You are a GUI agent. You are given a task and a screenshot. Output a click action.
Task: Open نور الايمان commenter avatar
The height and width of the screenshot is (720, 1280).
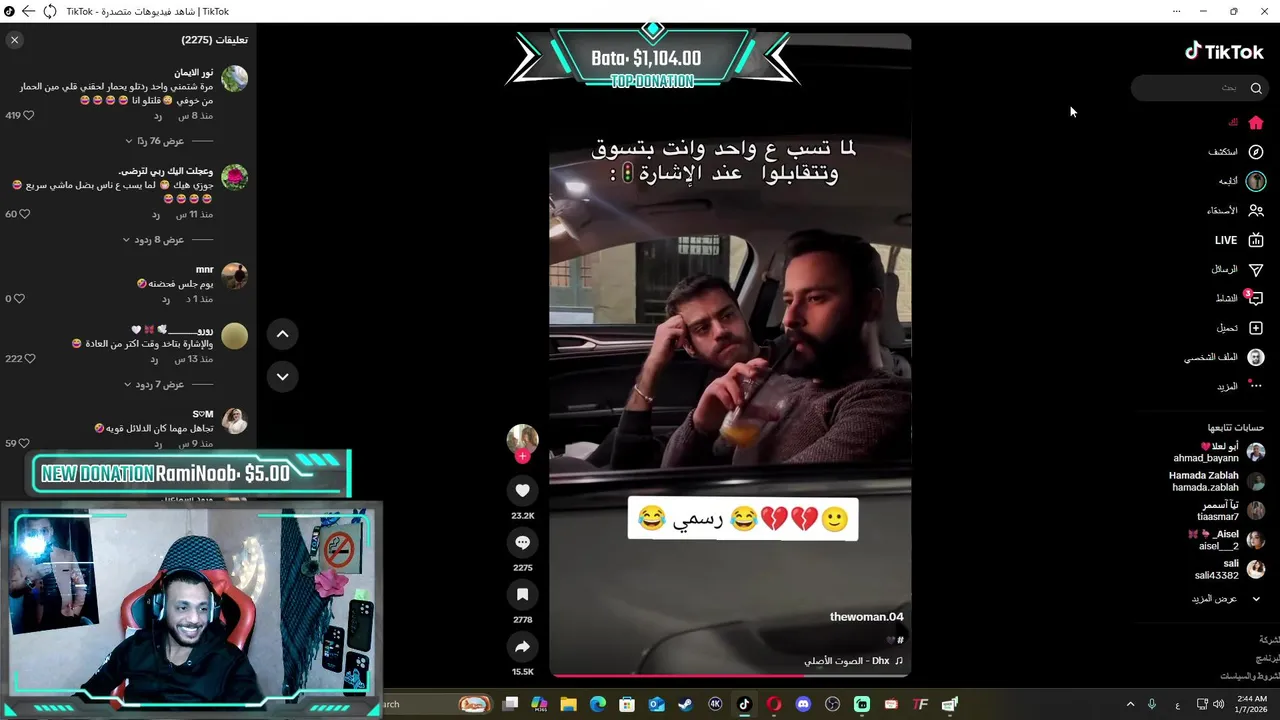pos(234,78)
